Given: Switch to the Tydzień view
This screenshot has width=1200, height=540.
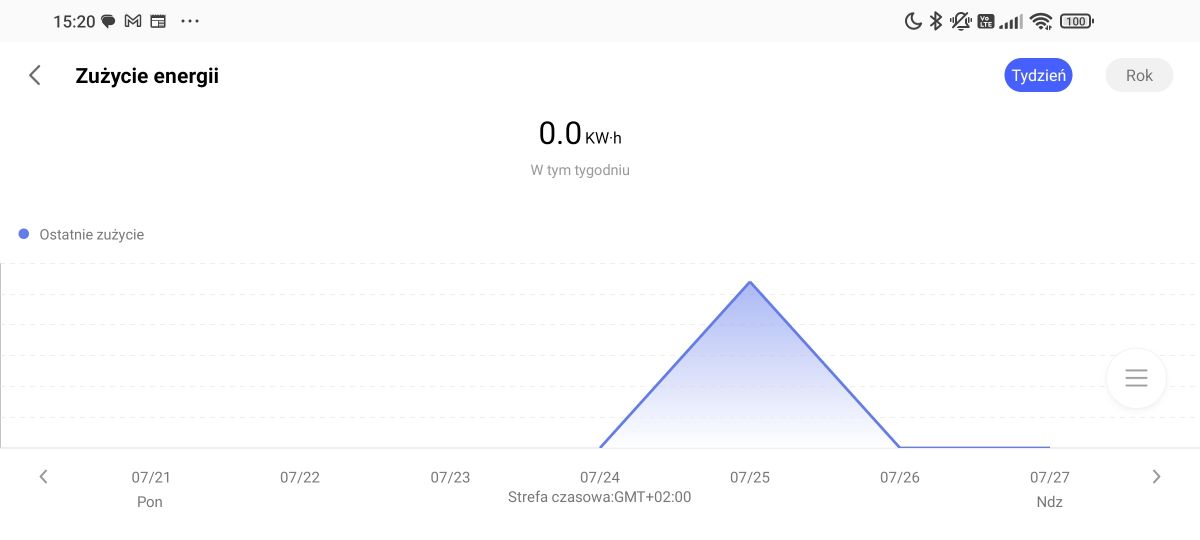Looking at the screenshot, I should click(x=1038, y=76).
